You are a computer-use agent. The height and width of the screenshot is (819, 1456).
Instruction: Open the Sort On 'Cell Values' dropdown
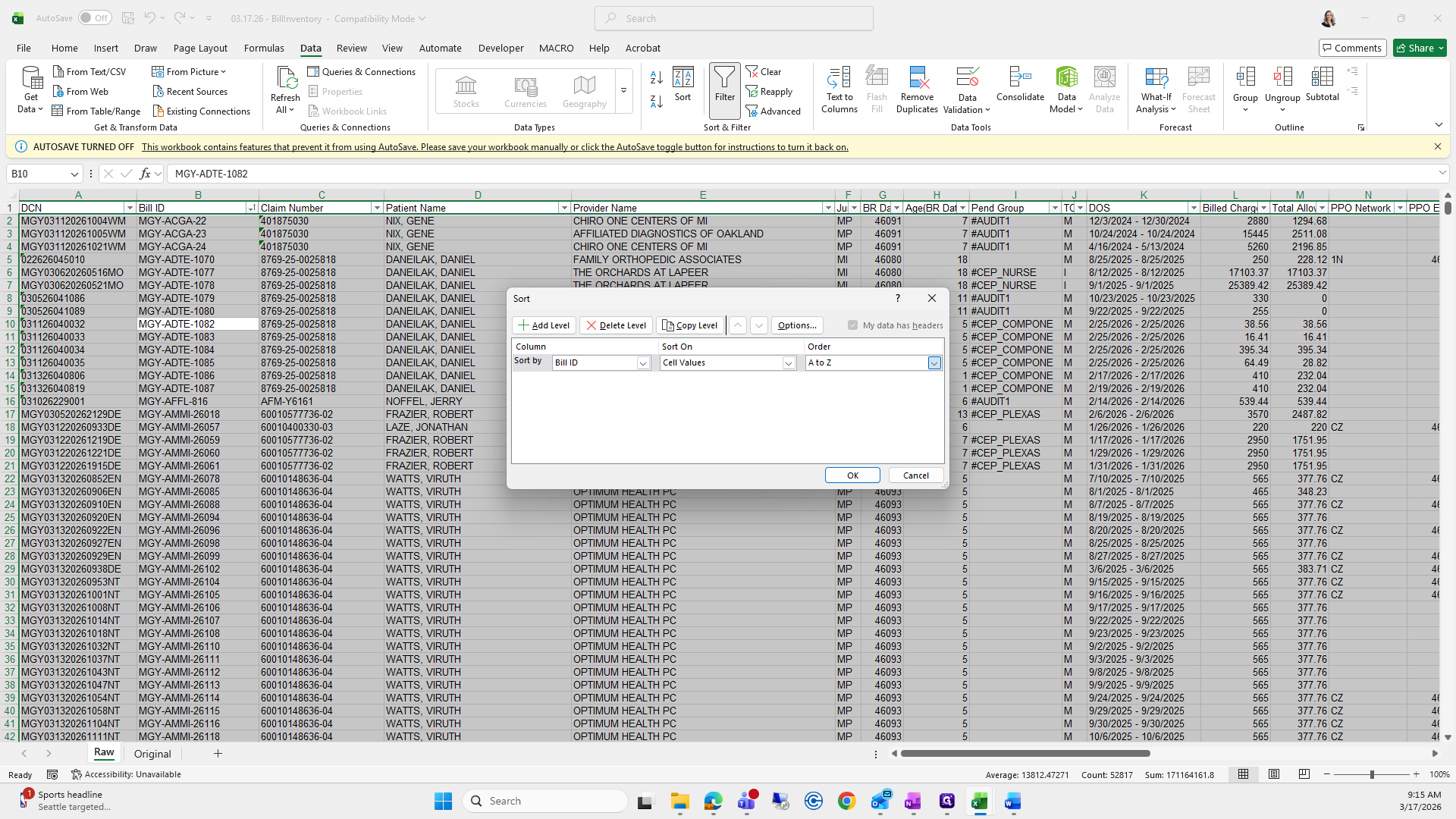pos(789,363)
